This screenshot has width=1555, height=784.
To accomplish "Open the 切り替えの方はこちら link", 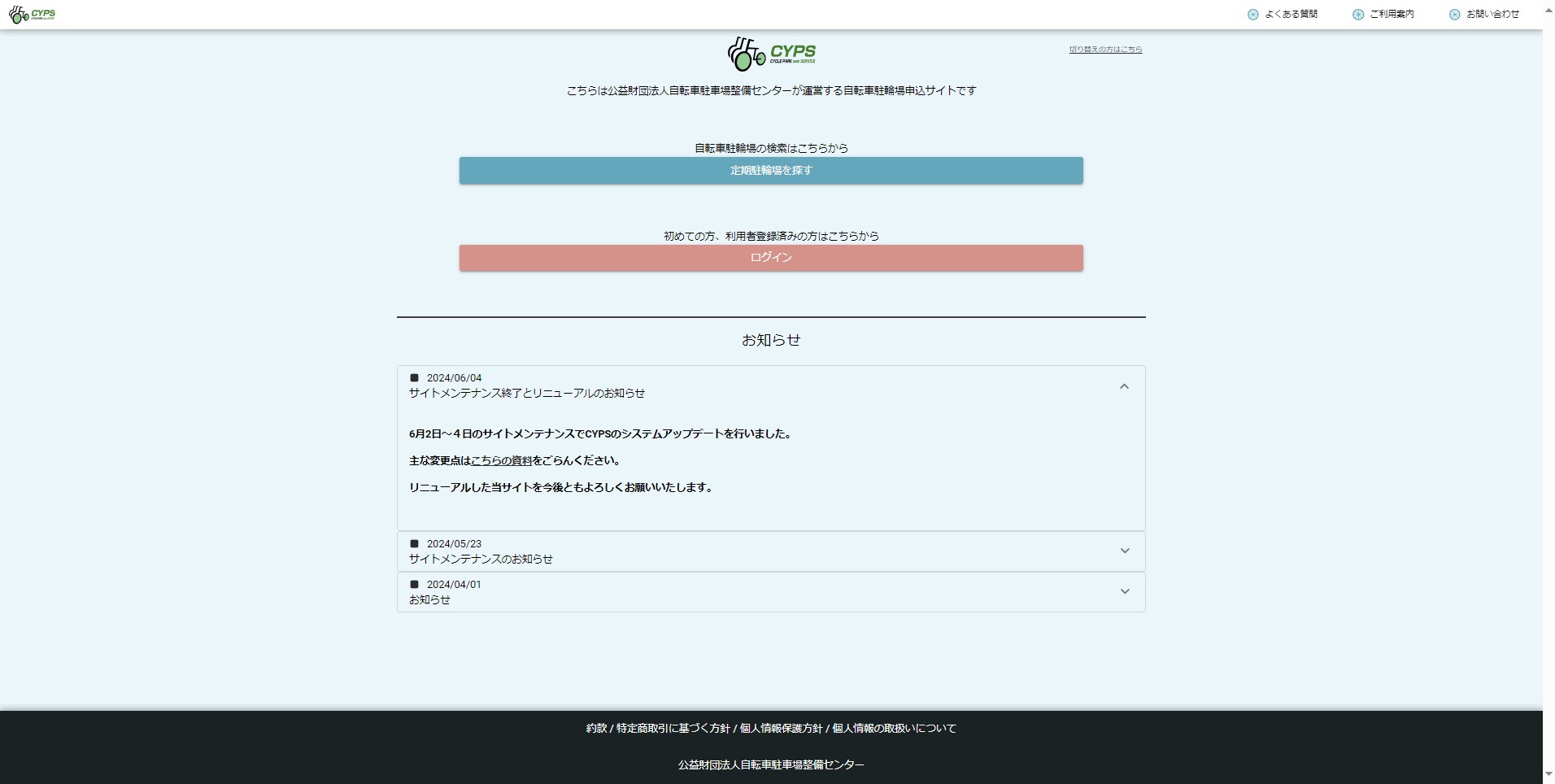I will [1105, 50].
